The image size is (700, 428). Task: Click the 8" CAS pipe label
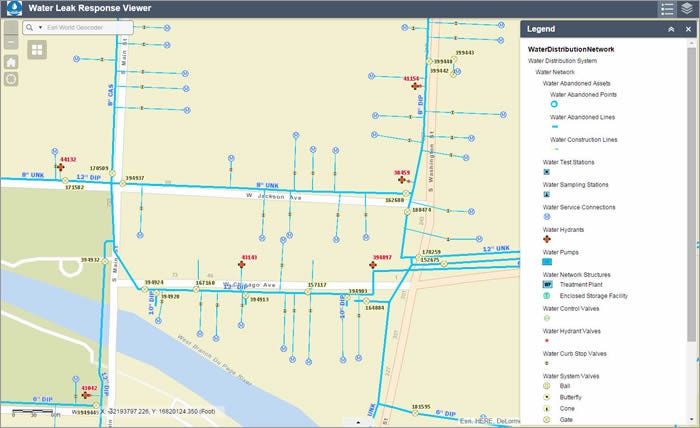[110, 95]
